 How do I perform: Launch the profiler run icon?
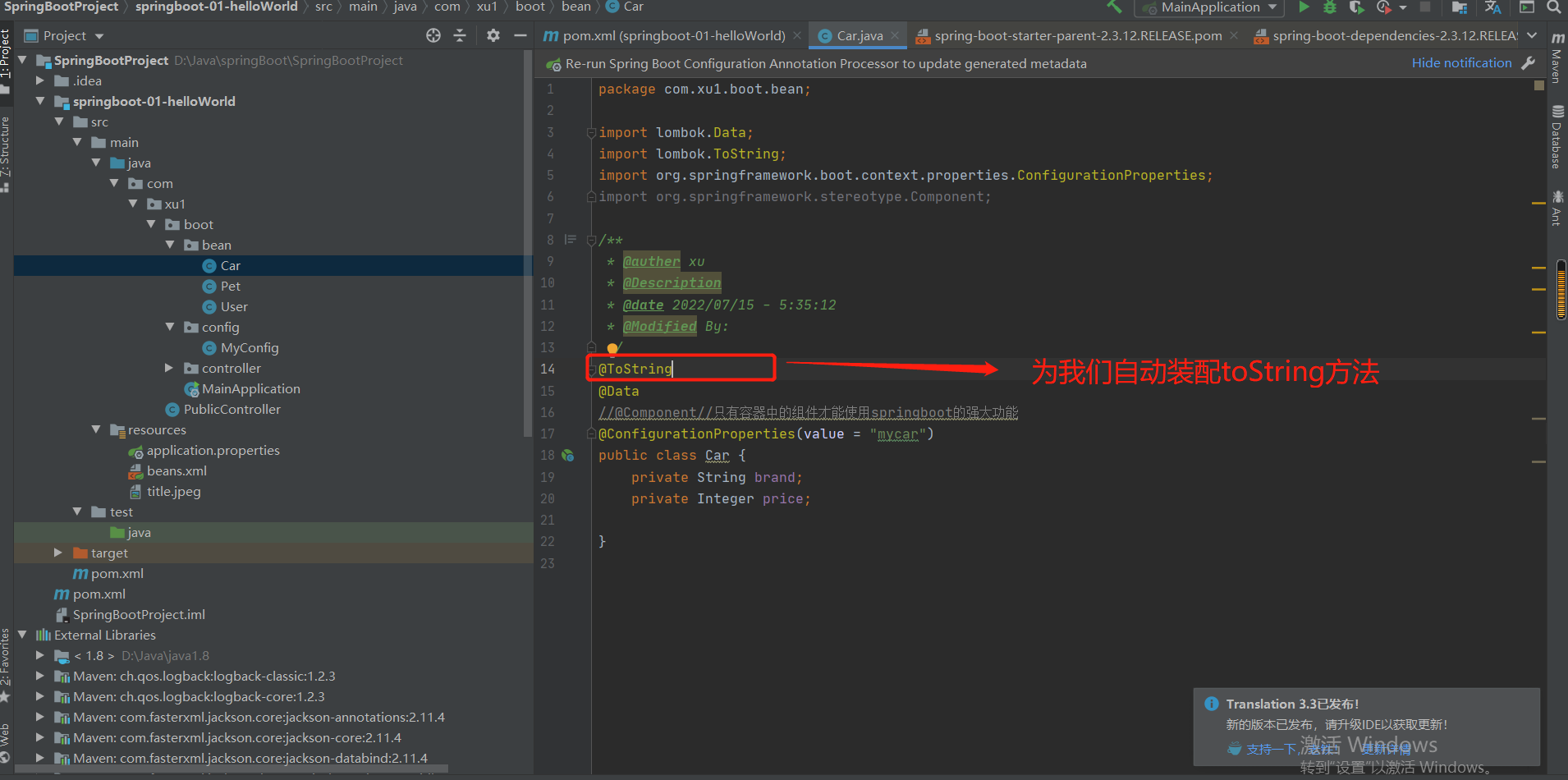[1383, 7]
